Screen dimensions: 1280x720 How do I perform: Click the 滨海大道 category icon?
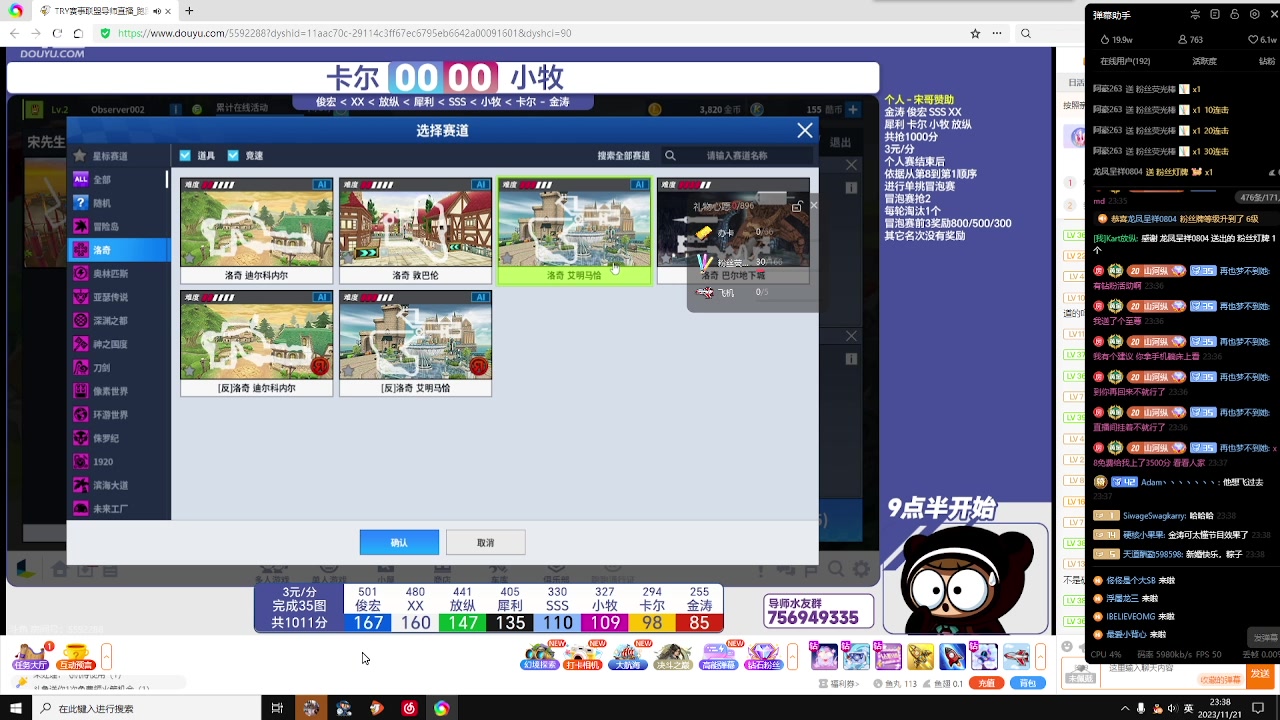[81, 485]
